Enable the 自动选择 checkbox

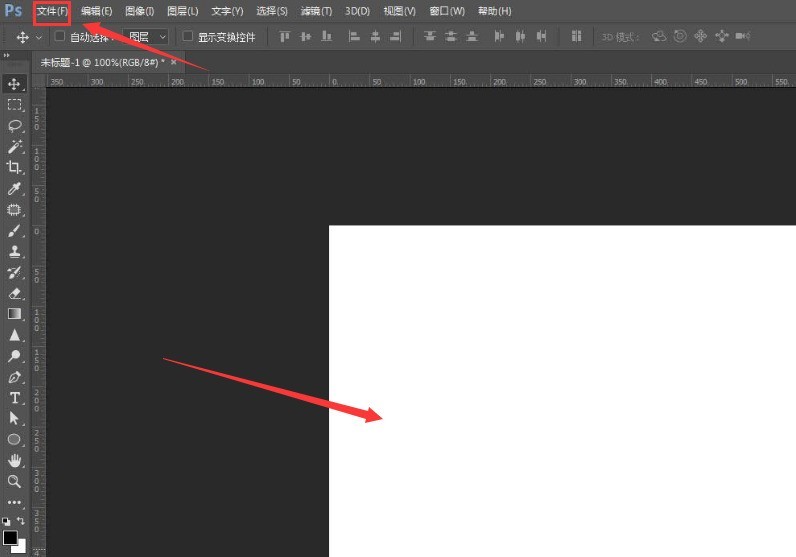tap(60, 36)
